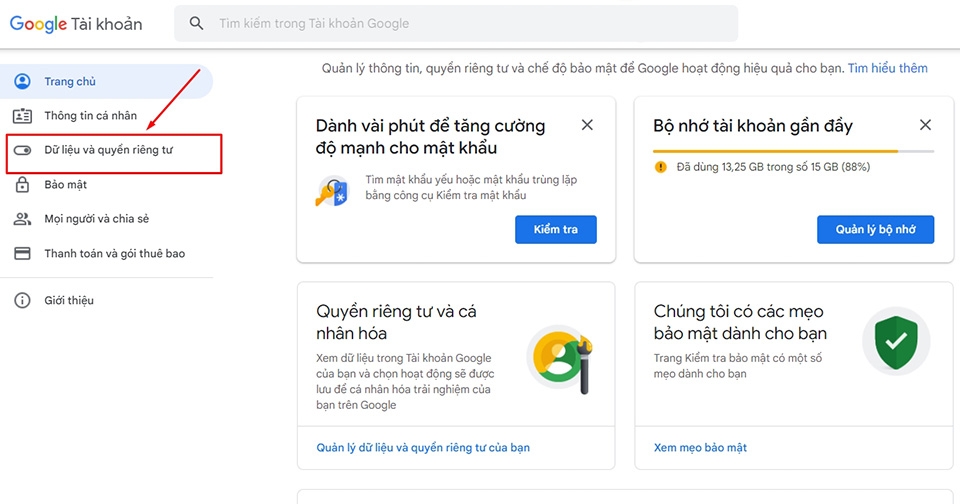Image resolution: width=960 pixels, height=504 pixels.
Task: Click the green security shield checkmark icon
Action: click(895, 341)
